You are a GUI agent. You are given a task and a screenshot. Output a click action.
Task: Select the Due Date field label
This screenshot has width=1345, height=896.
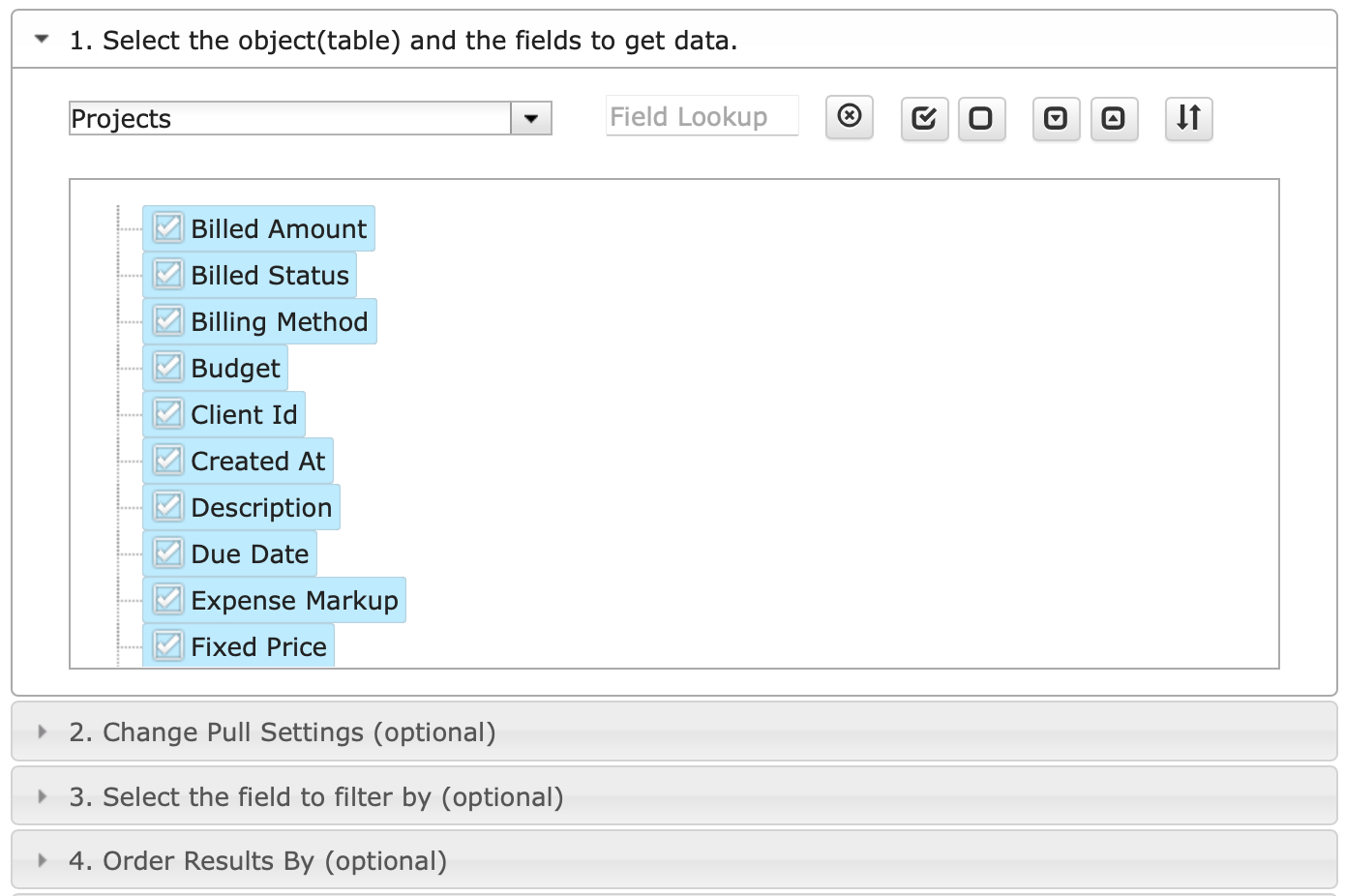[x=250, y=553]
